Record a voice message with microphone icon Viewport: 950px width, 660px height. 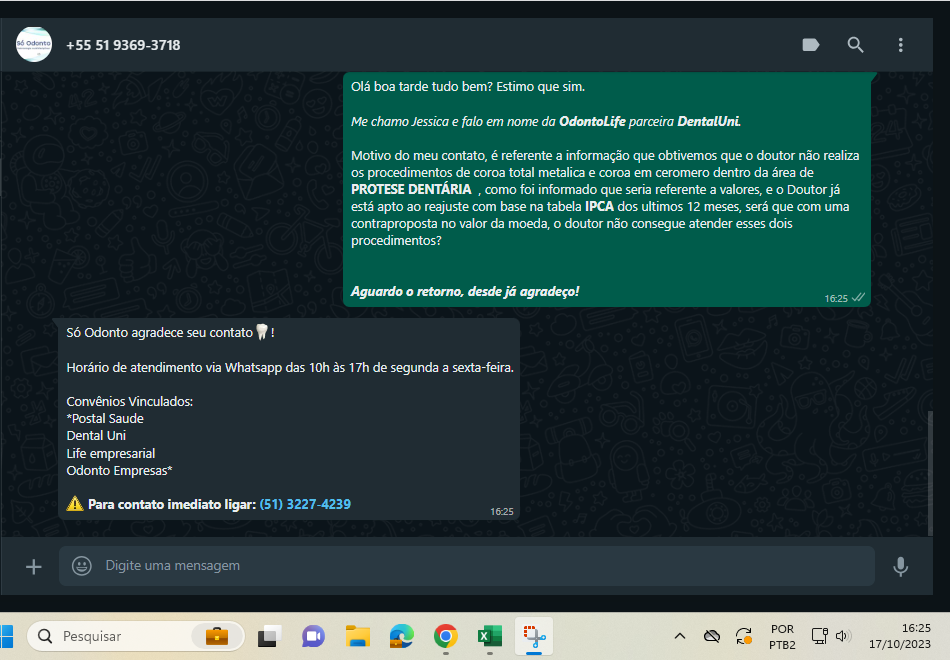900,567
